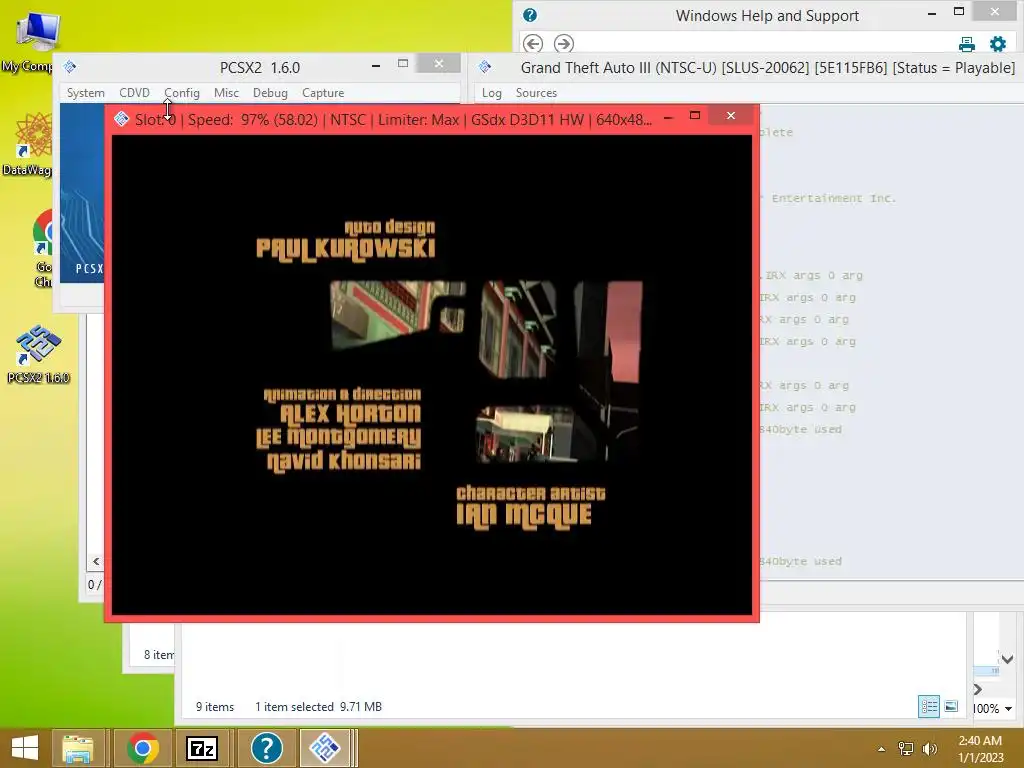Image resolution: width=1024 pixels, height=768 pixels.
Task: Click the Help and Support back arrow
Action: (x=533, y=44)
